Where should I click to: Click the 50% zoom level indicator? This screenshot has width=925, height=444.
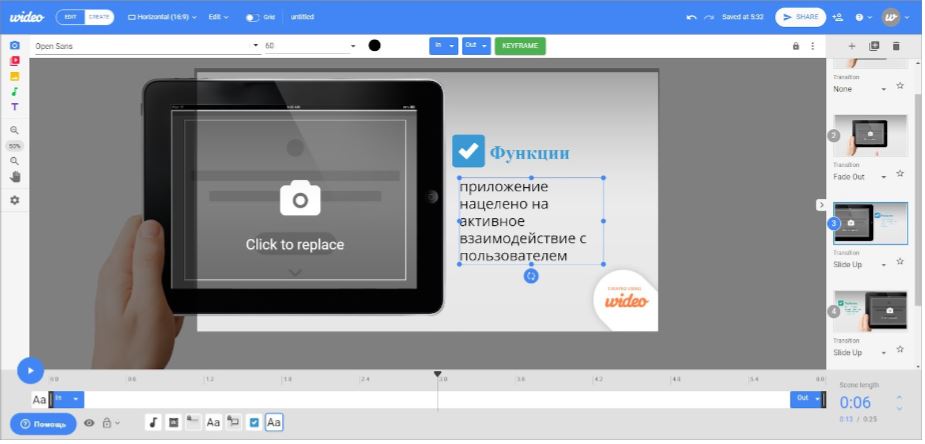point(15,146)
